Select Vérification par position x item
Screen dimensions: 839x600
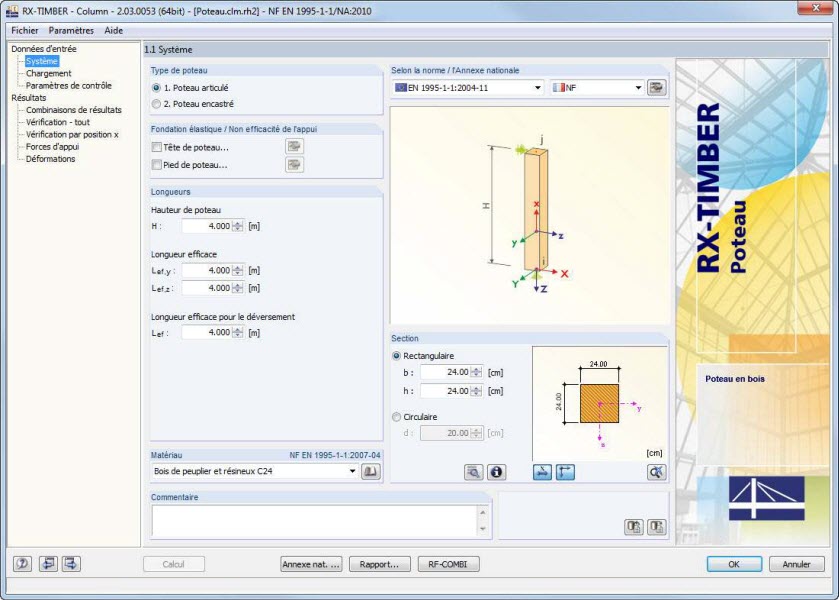pos(72,134)
